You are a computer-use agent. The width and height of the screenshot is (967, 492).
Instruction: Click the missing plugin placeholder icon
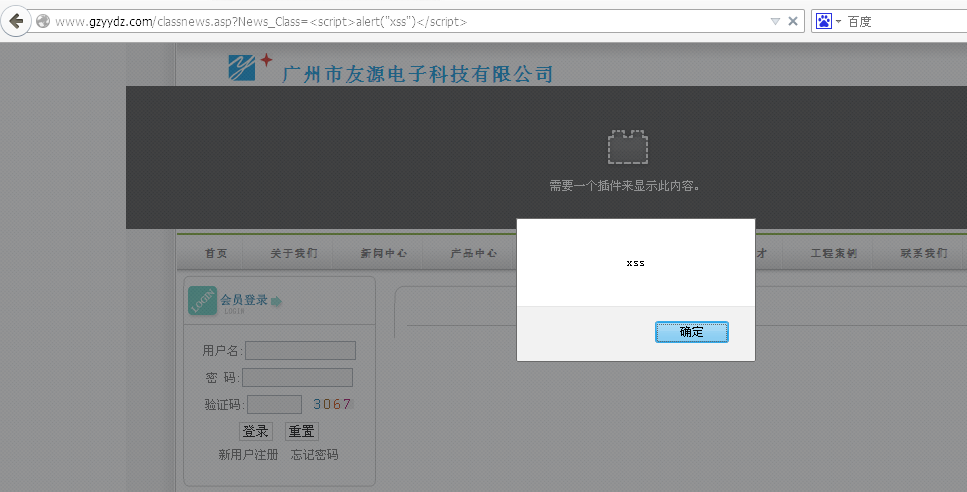tap(628, 147)
